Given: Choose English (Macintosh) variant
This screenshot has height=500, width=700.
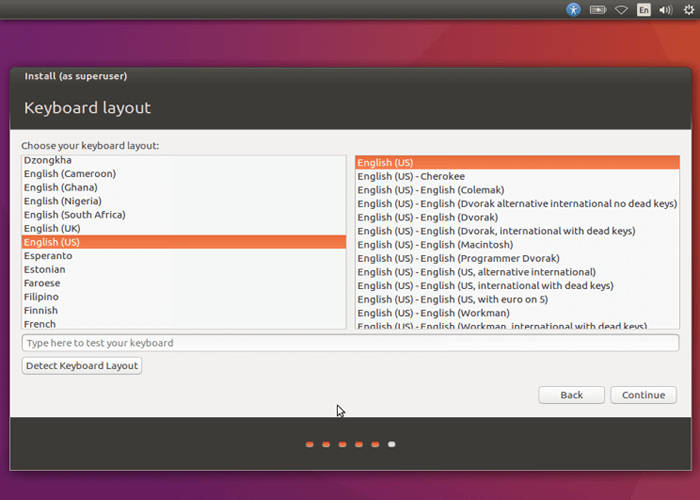Looking at the screenshot, I should [x=517, y=245].
